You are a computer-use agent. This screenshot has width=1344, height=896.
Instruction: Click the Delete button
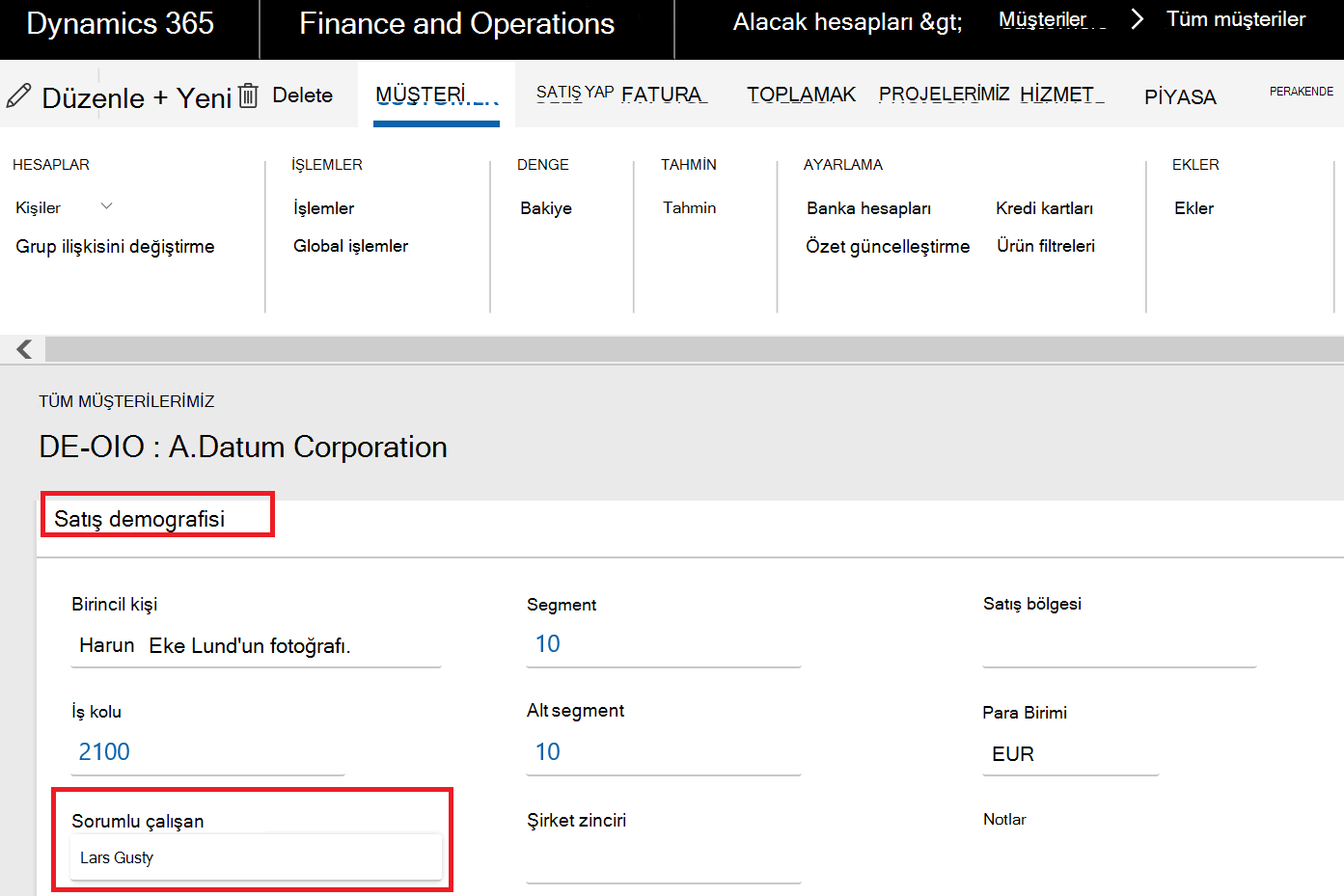click(302, 95)
